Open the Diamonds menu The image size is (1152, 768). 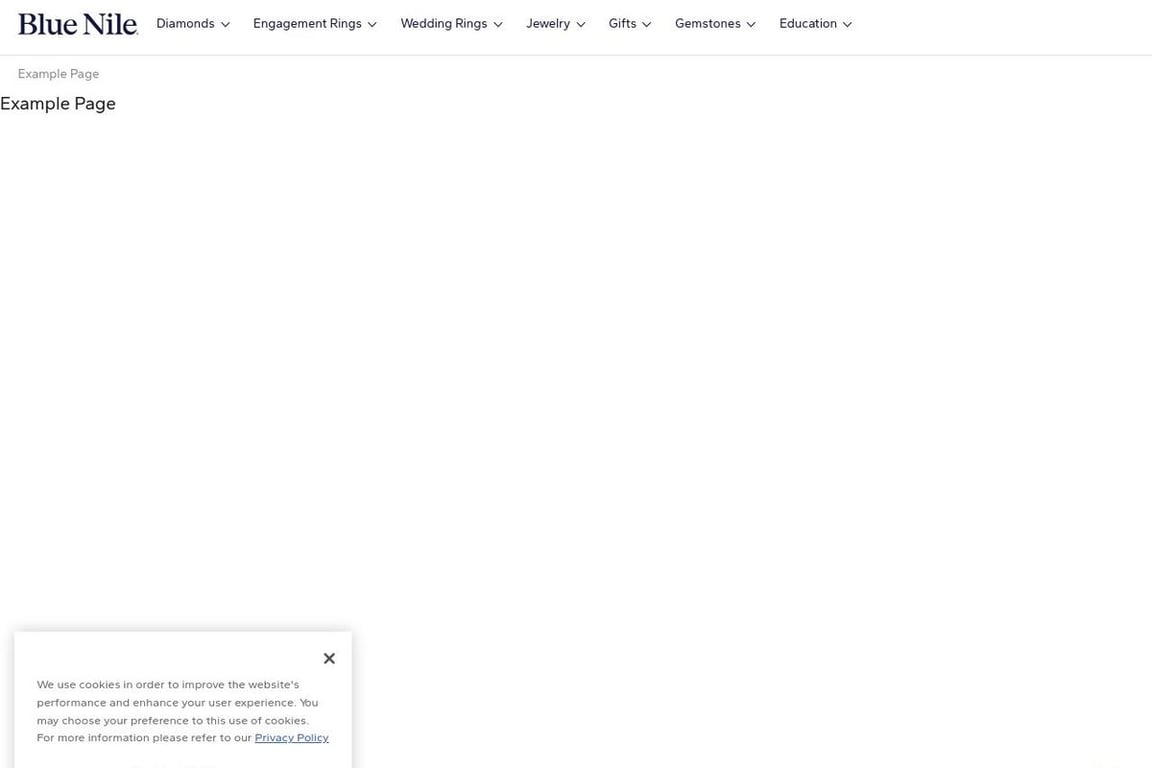[193, 24]
